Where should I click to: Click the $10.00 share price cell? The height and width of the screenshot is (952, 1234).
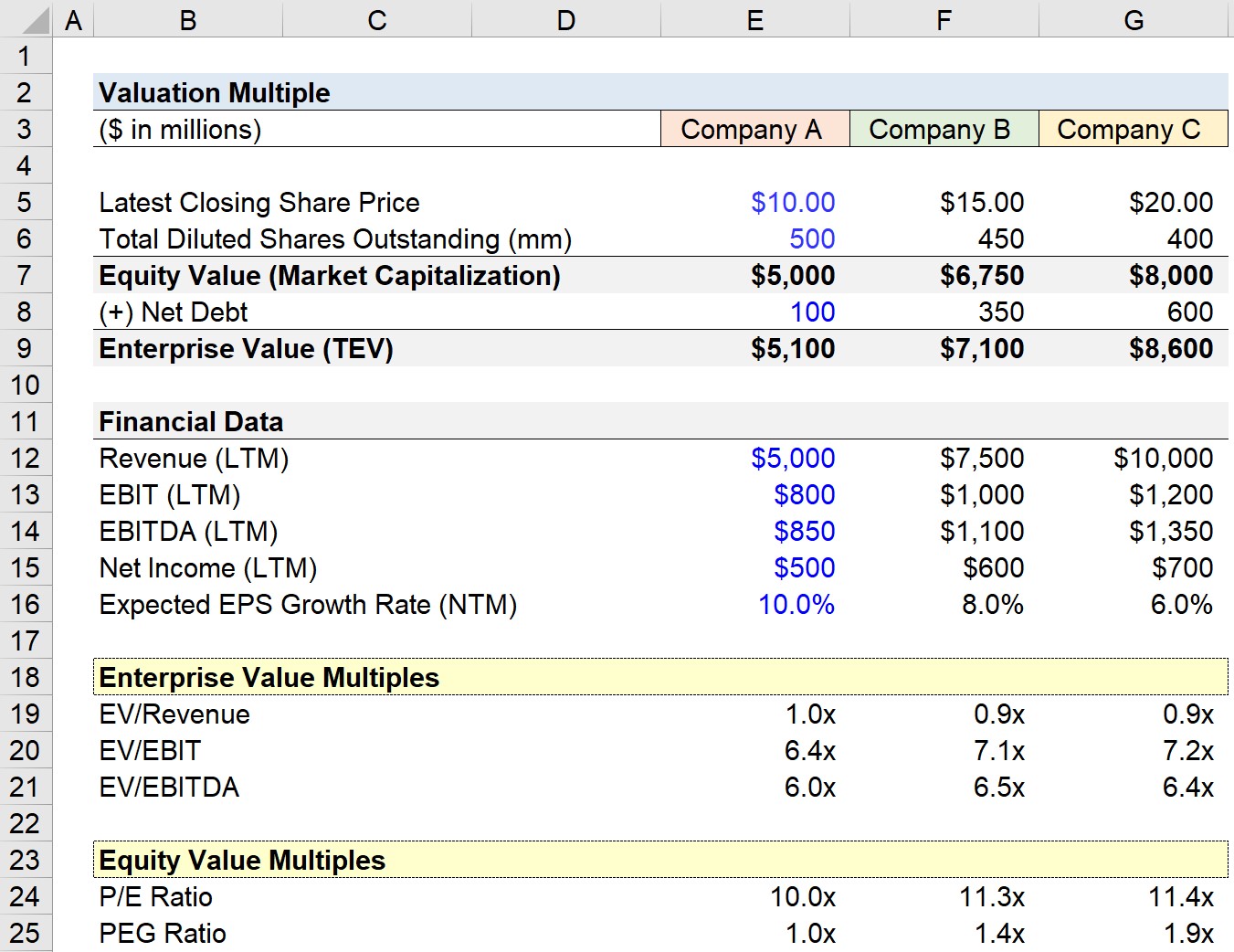click(791, 202)
